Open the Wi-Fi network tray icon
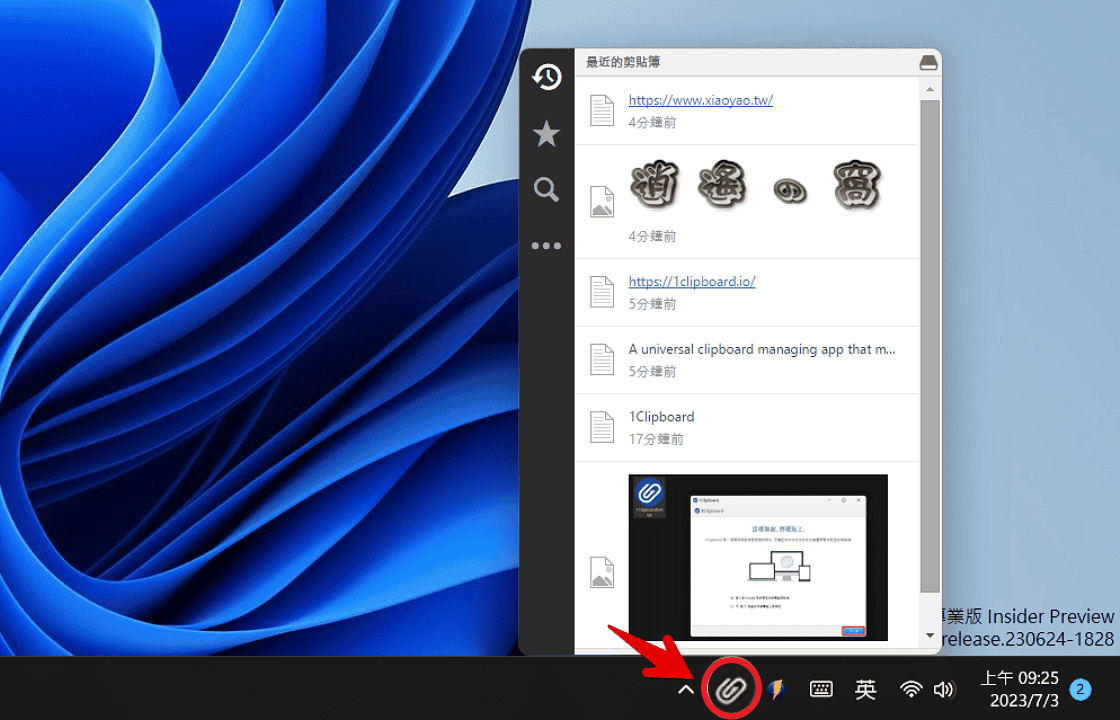Viewport: 1120px width, 720px height. [x=911, y=689]
